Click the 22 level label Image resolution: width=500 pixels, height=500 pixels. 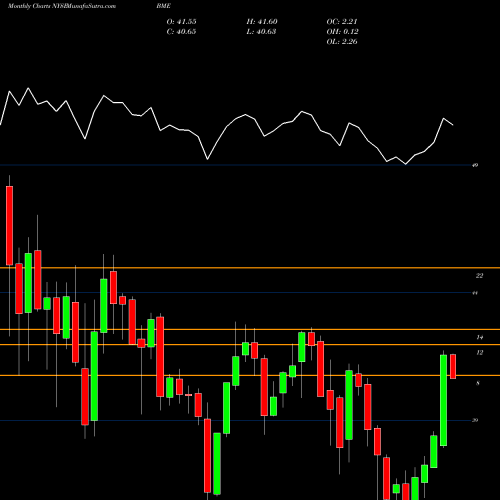pos(479,276)
